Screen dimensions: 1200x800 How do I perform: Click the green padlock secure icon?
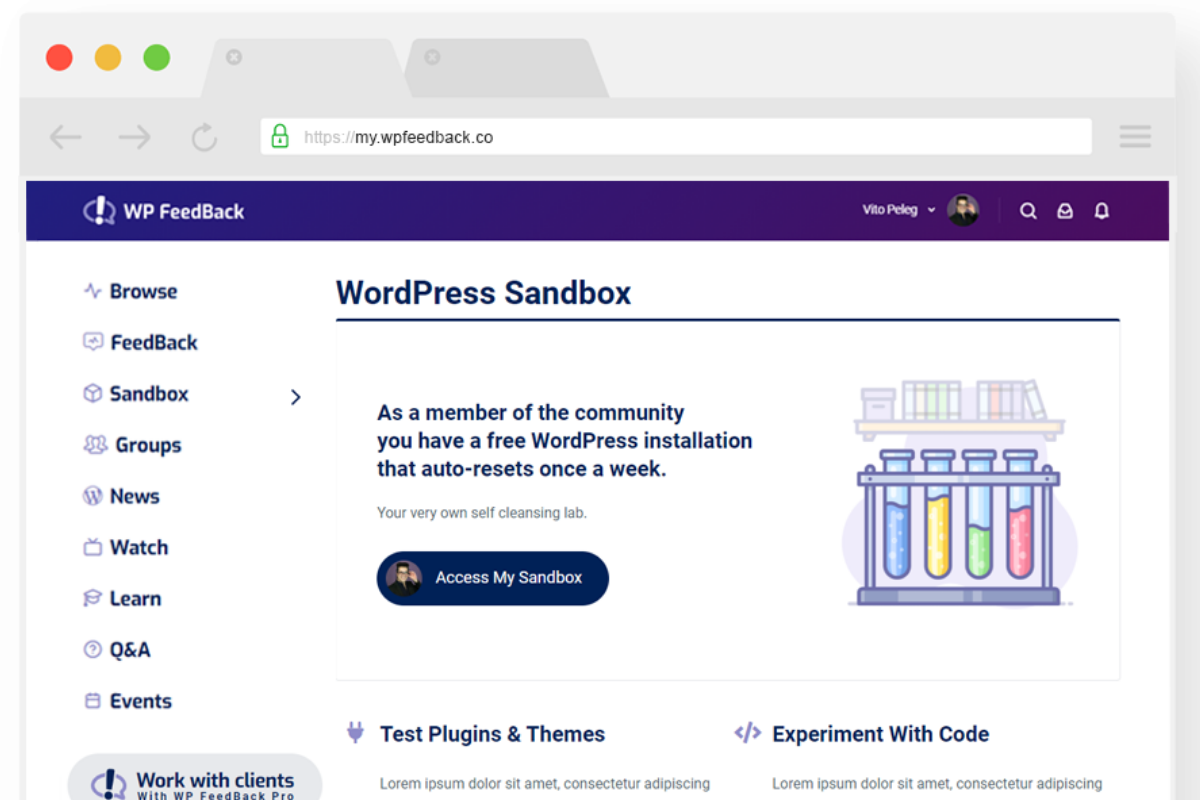tap(280, 136)
